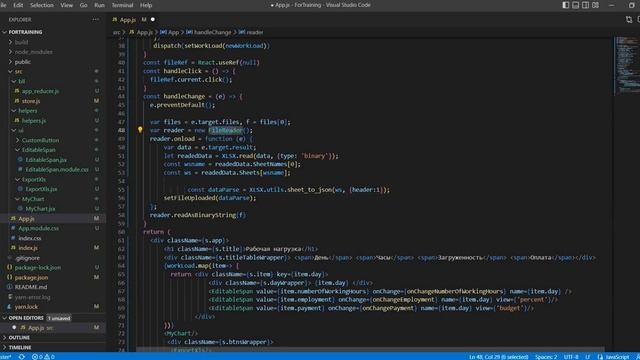Collapse the src folder

coord(11,71)
